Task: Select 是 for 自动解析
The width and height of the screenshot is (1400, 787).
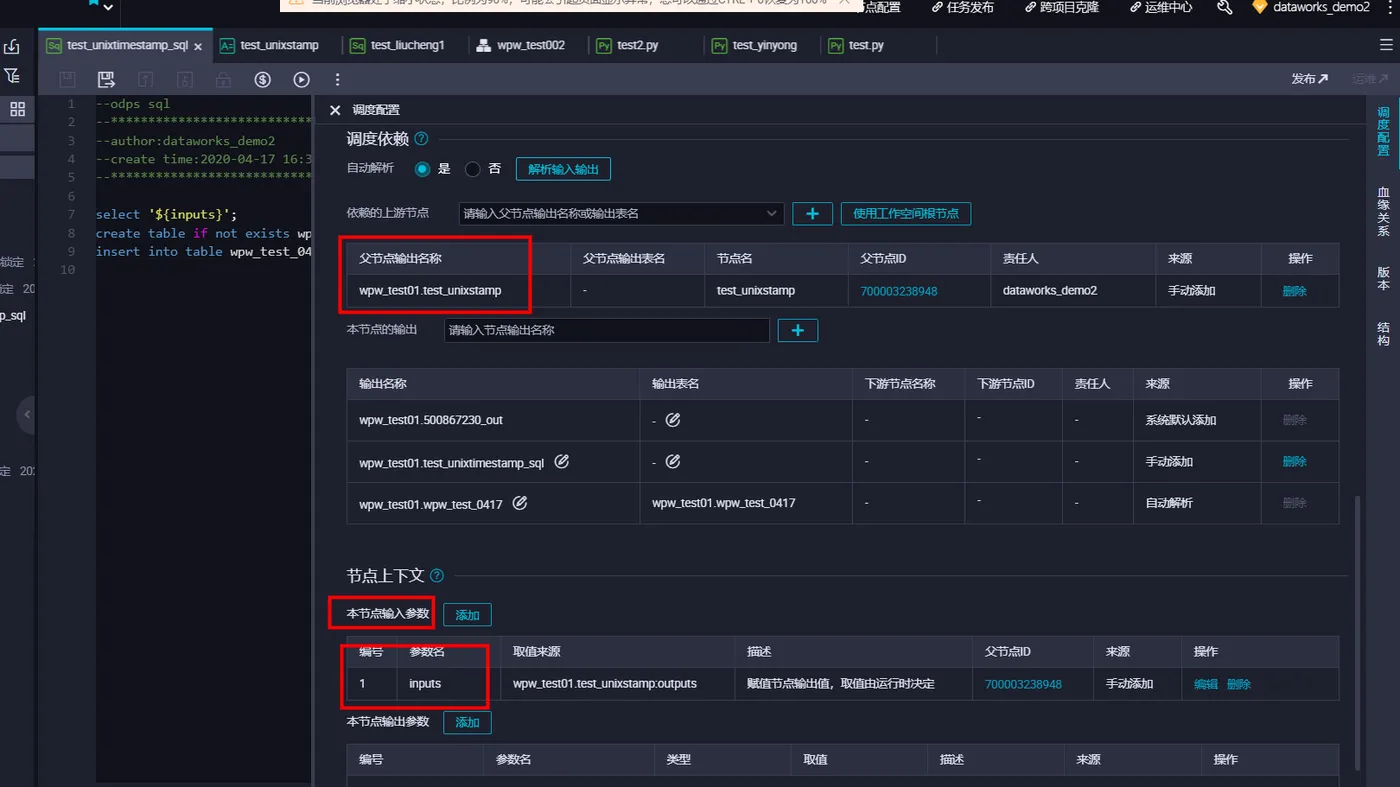Action: point(422,169)
